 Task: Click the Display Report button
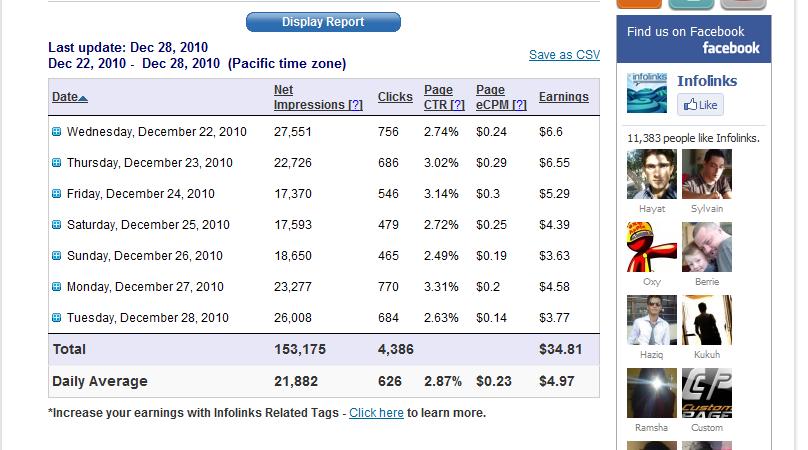click(323, 22)
